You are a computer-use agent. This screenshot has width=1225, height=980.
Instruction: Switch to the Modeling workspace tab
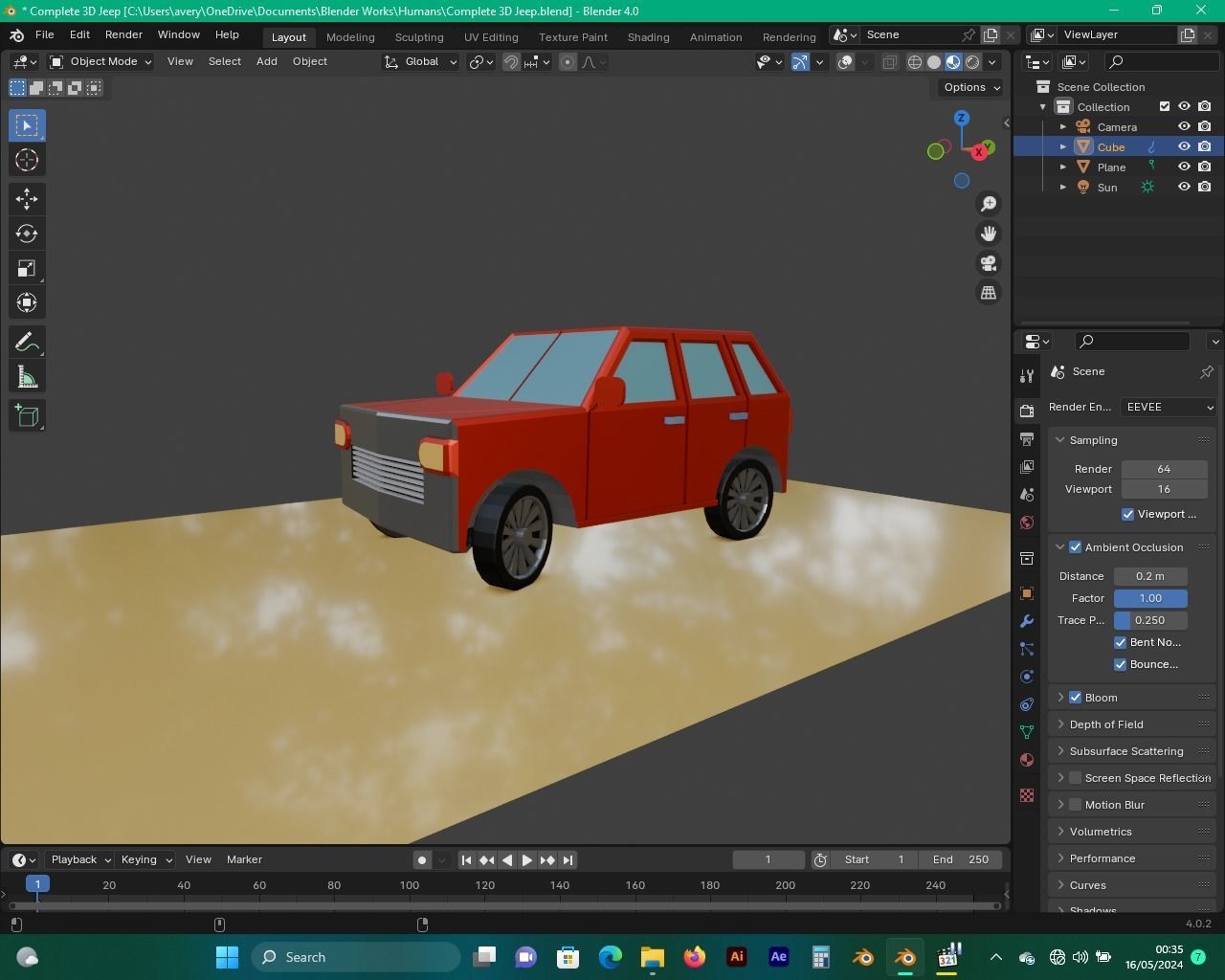[x=350, y=37]
